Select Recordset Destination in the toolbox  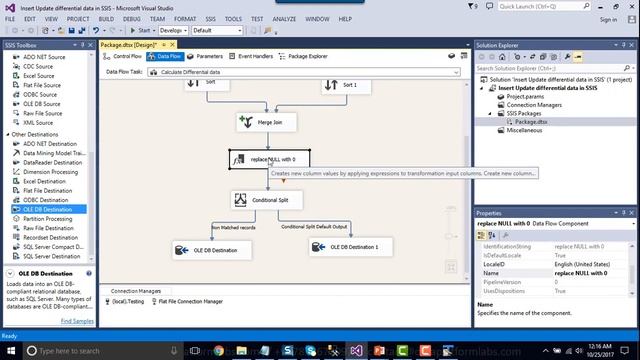pyautogui.click(x=51, y=238)
